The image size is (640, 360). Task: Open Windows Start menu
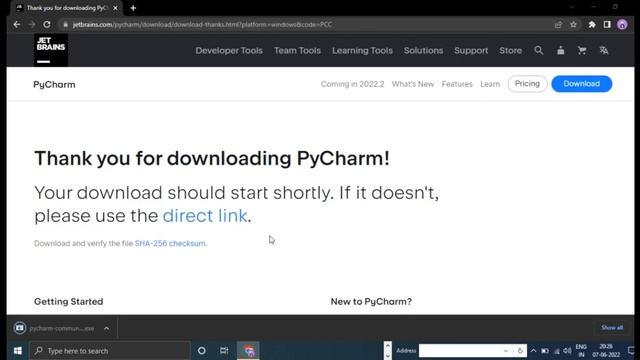pos(18,351)
